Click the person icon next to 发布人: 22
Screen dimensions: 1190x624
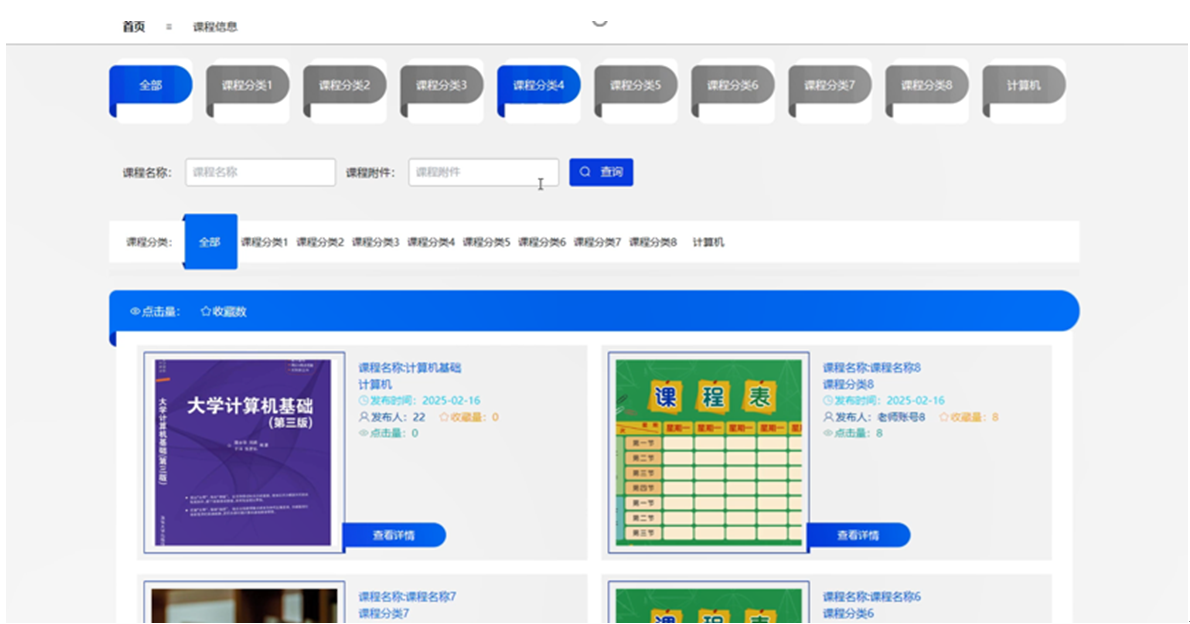(x=364, y=417)
